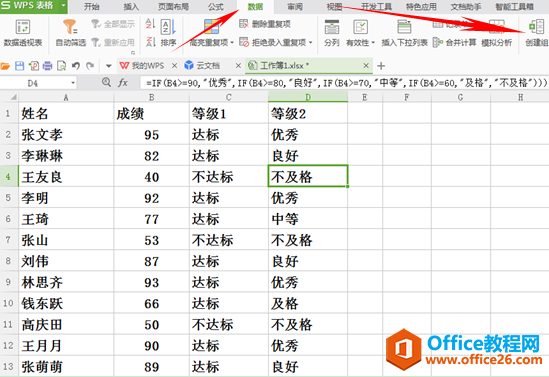
Task: Open the 文档助手 tab
Action: (466, 7)
